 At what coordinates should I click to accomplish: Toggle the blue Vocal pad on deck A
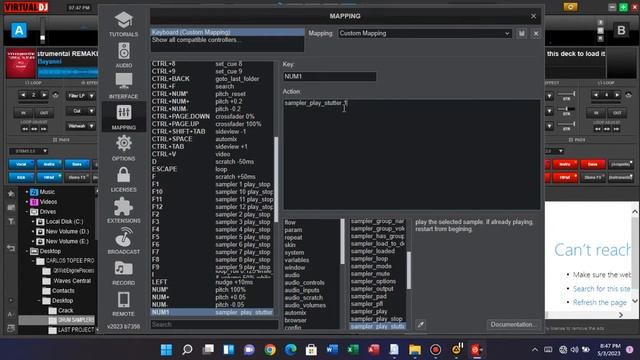21,164
